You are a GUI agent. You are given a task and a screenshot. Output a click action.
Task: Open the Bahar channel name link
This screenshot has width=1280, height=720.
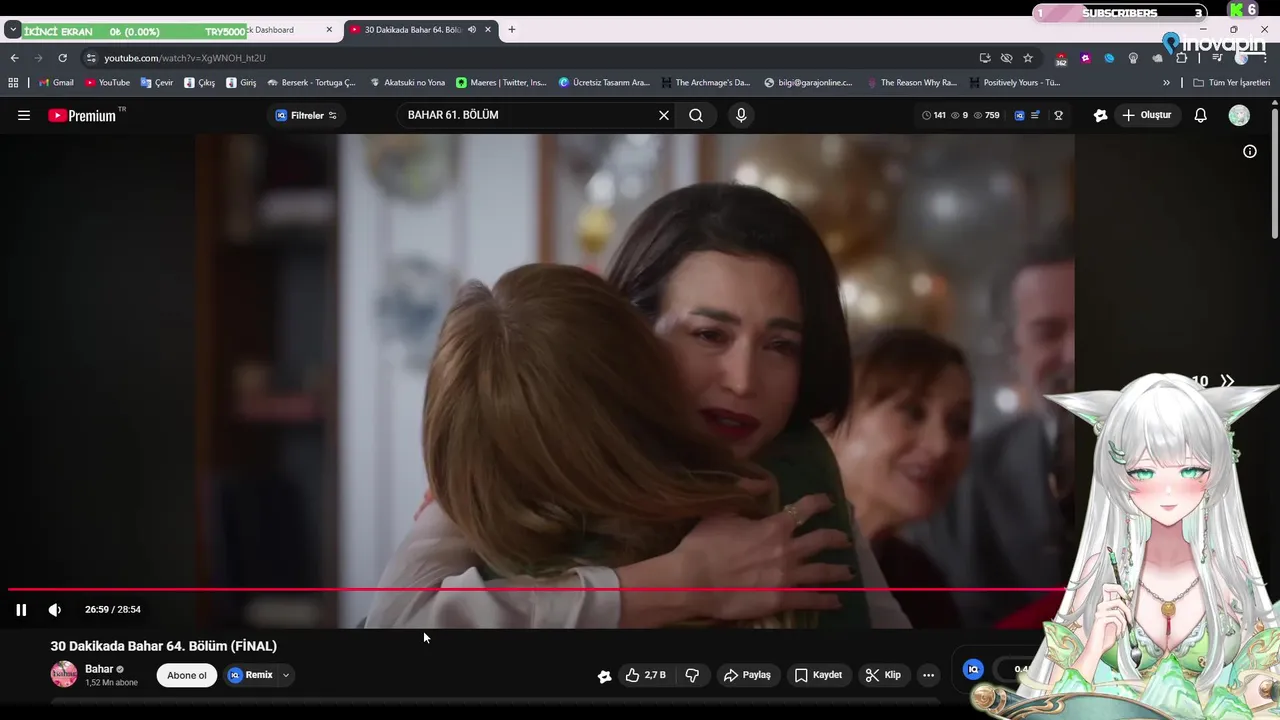(x=99, y=669)
